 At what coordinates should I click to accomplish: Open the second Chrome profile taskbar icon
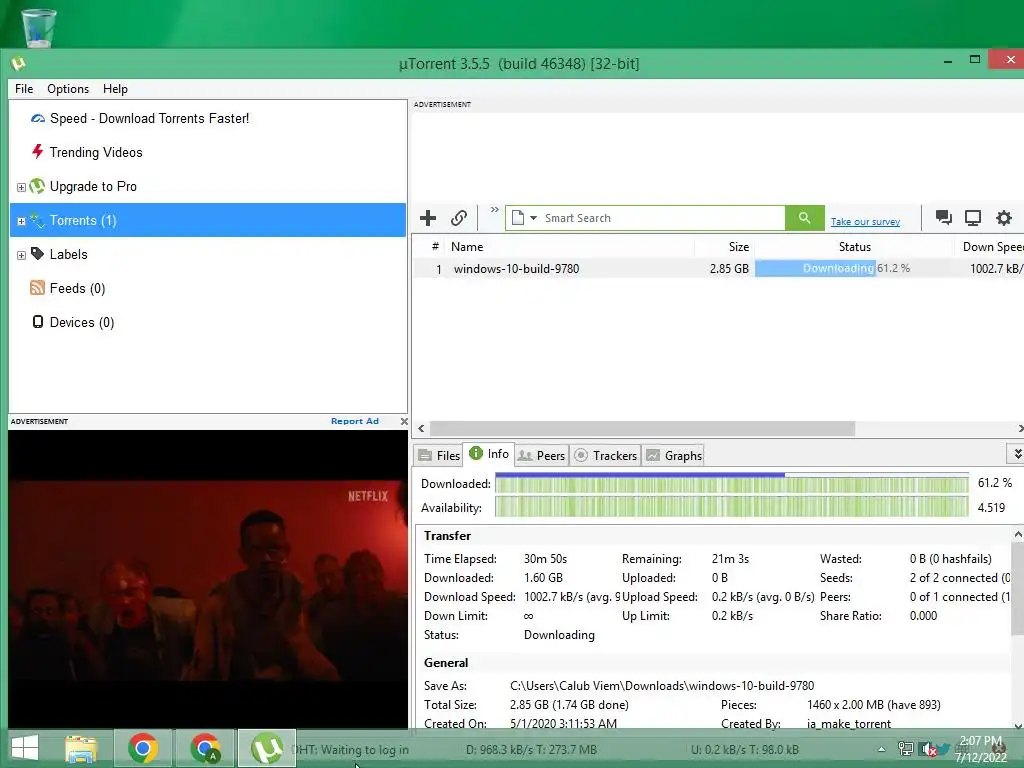coord(205,748)
